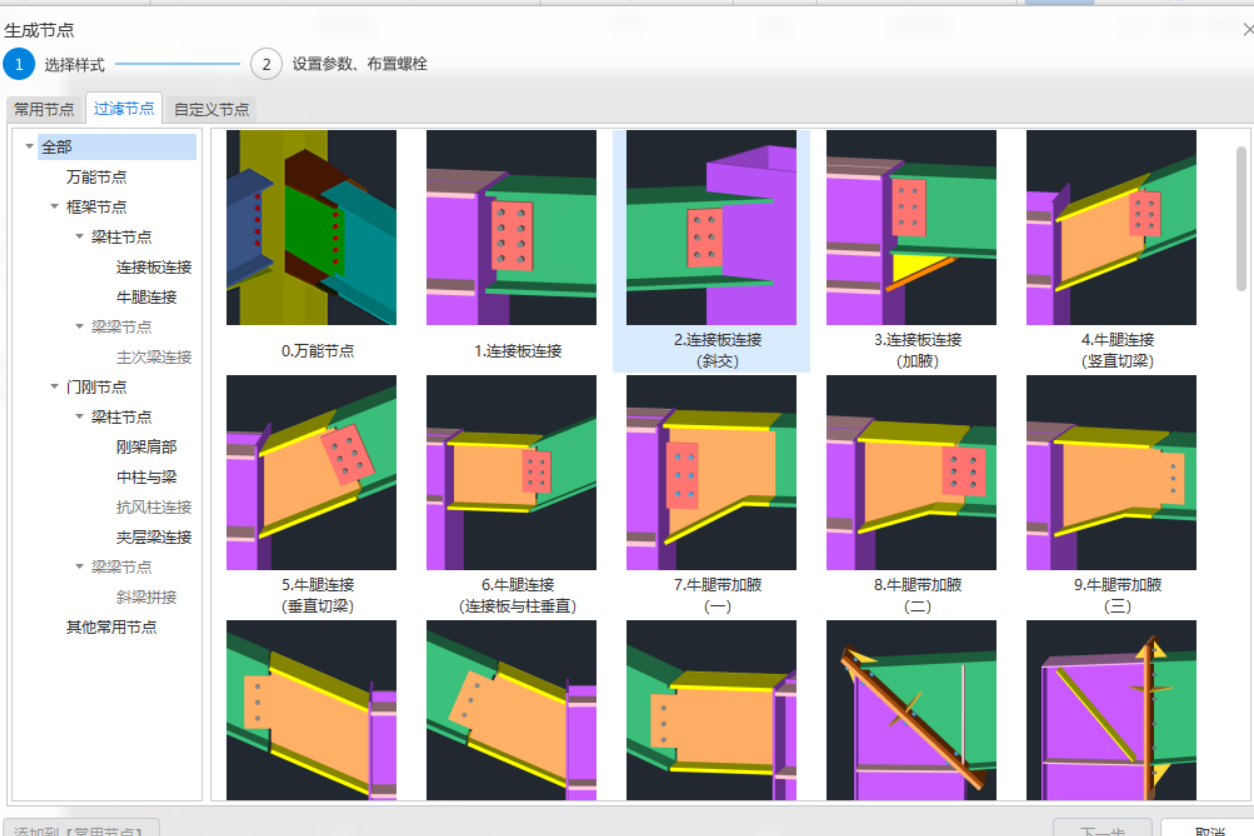Select the 8.牛腿带加腋(二) thumbnail
1254x836 pixels.
pyautogui.click(x=911, y=472)
